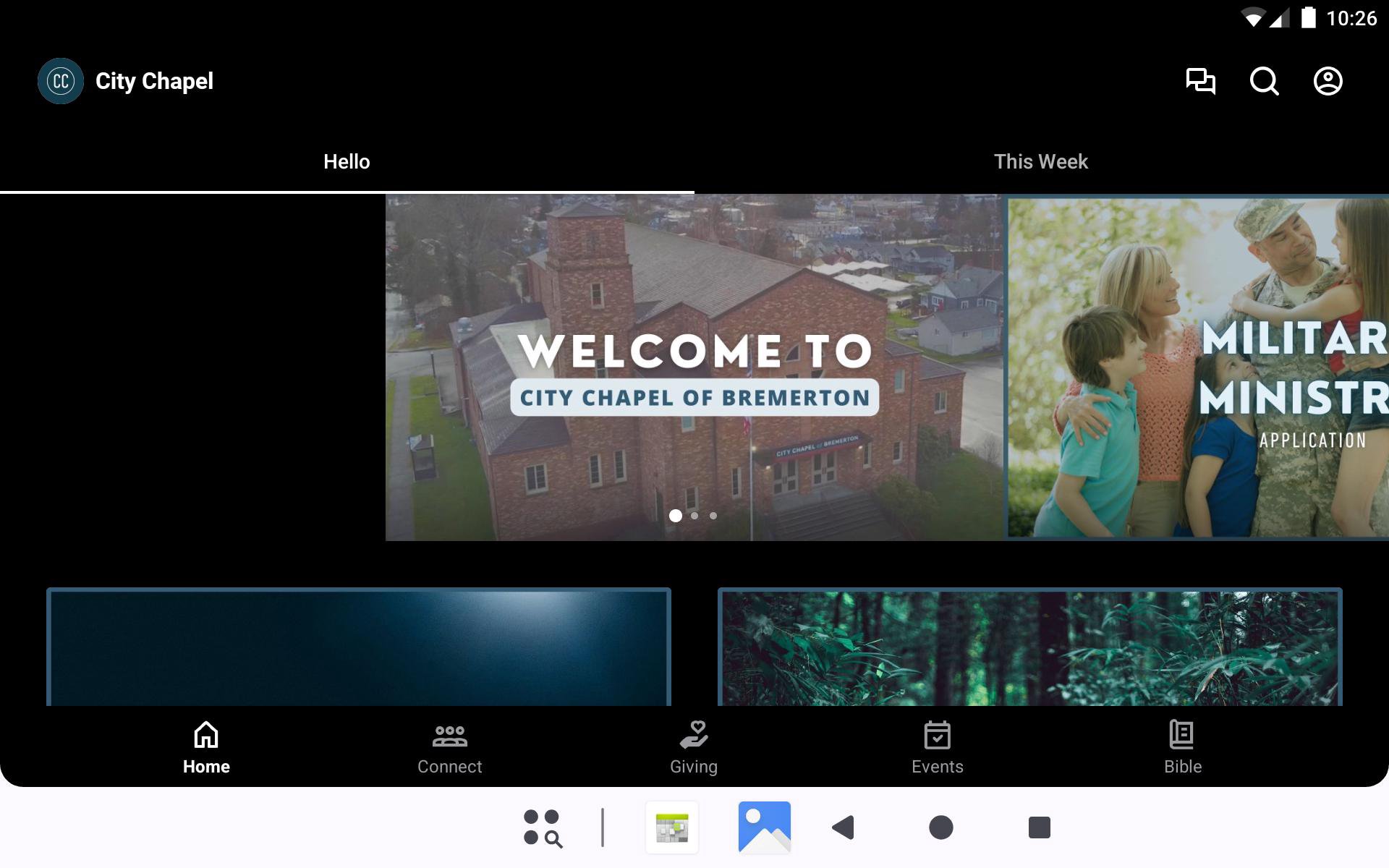This screenshot has height=868, width=1389.
Task: Select the second carousel page dot
Action: point(694,516)
